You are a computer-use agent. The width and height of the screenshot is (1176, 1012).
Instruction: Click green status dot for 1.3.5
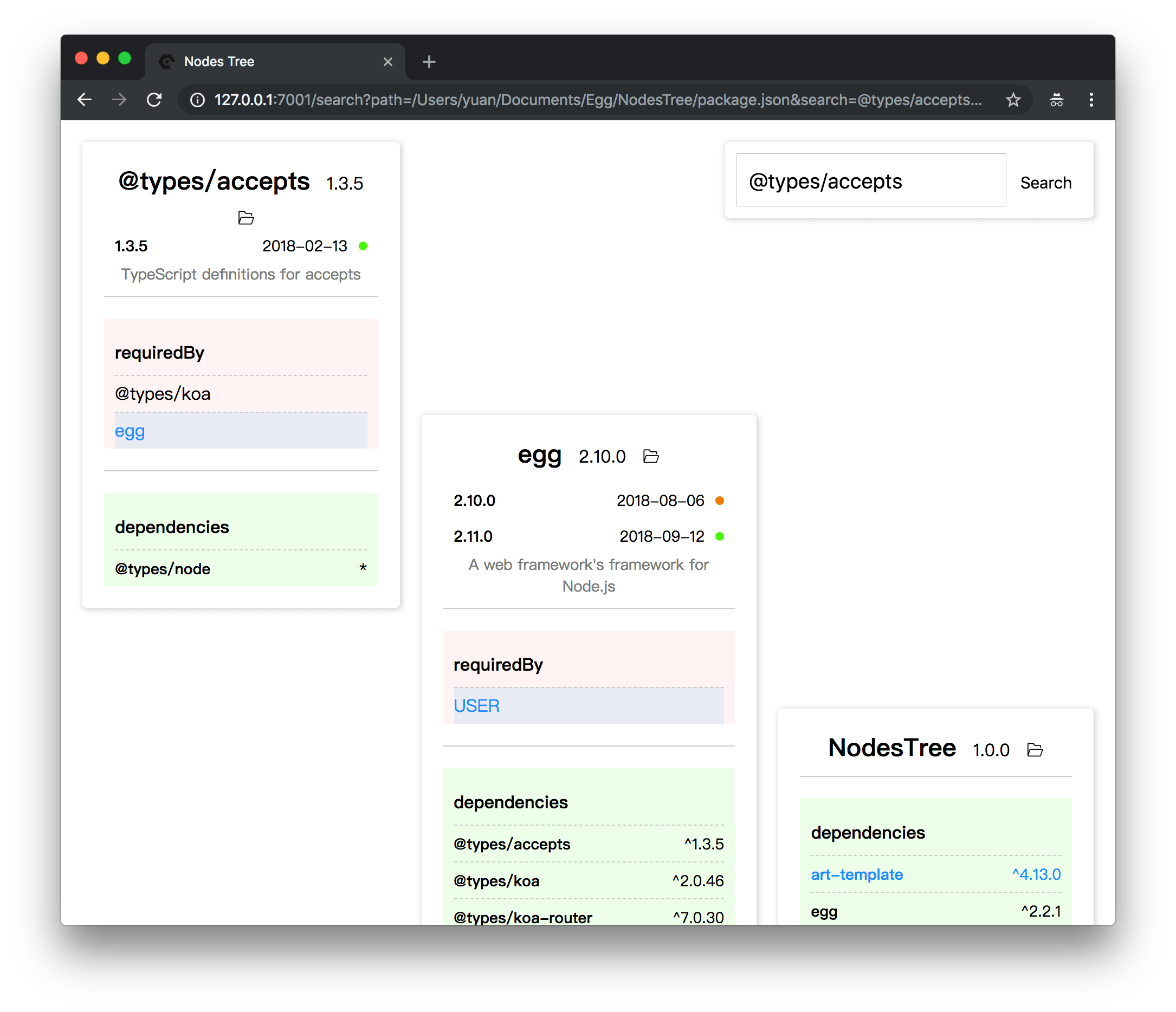pos(363,245)
